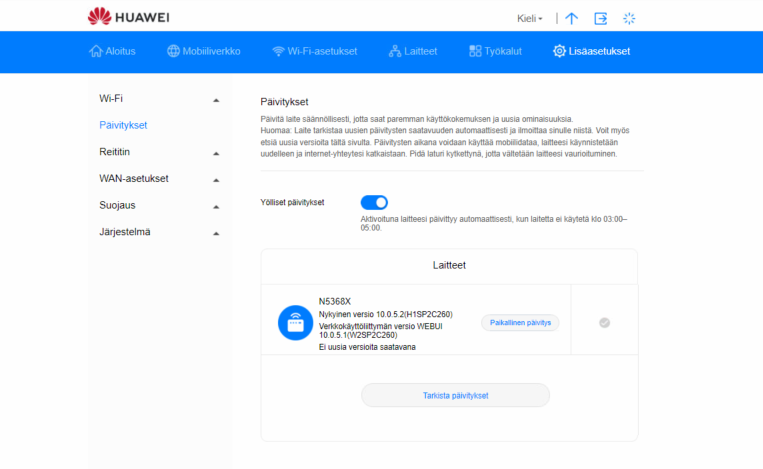Click the logout icon in header

600,18
